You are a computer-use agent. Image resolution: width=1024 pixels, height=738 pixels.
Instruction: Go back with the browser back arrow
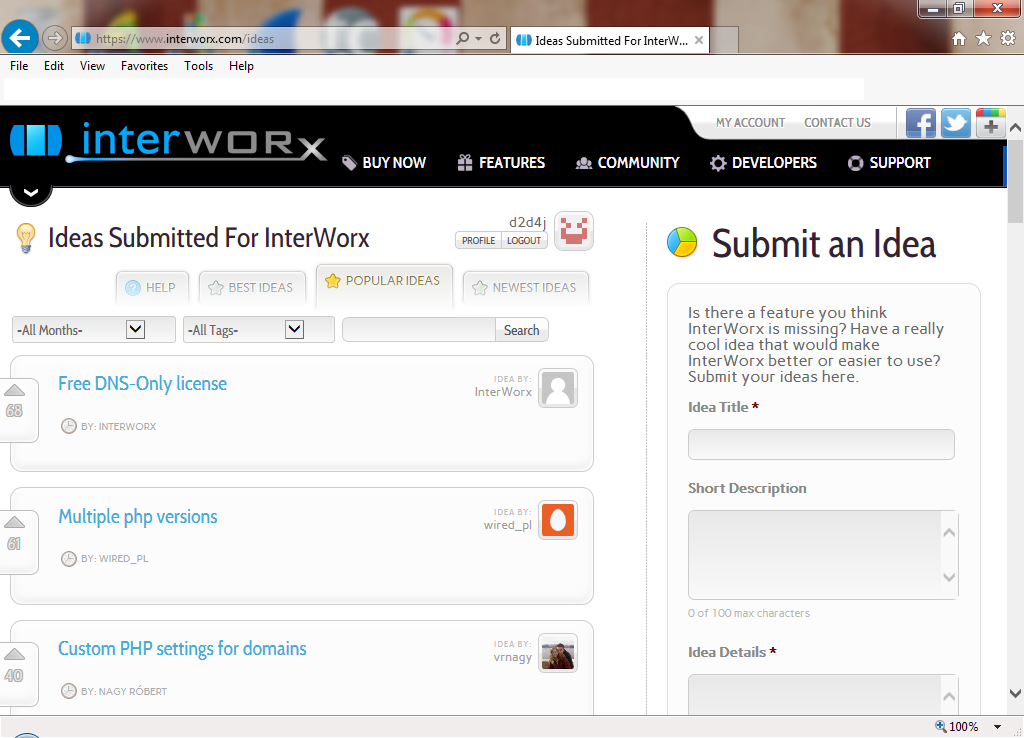pyautogui.click(x=20, y=38)
